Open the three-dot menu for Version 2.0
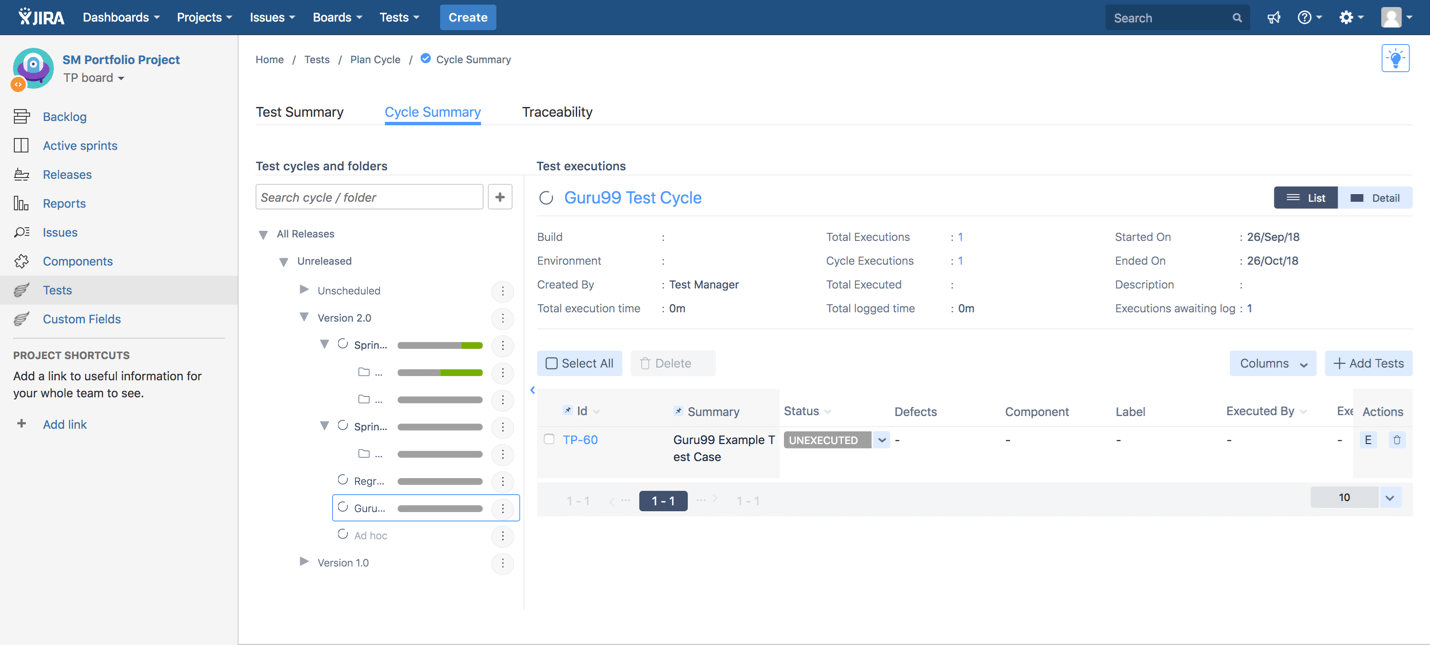1430x645 pixels. 503,318
